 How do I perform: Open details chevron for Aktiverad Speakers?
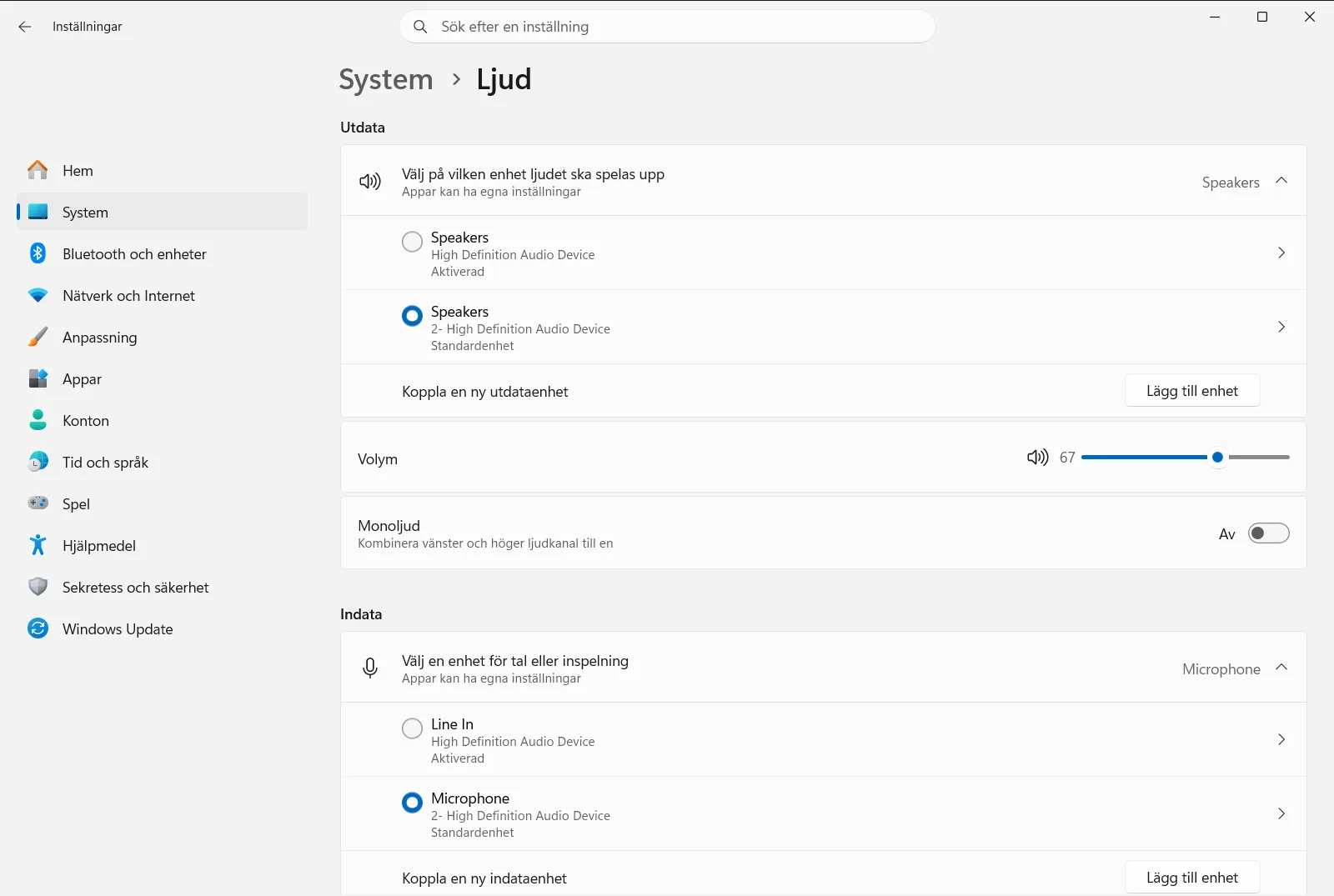pyautogui.click(x=1281, y=253)
